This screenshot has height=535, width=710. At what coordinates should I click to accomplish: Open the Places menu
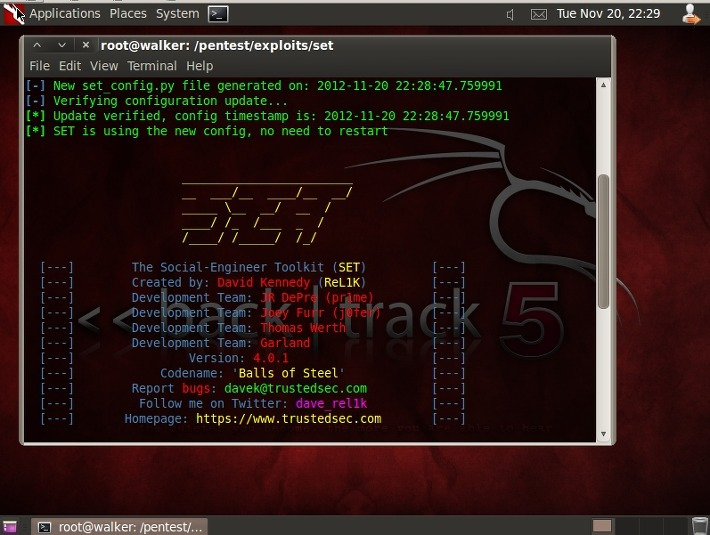pos(128,14)
